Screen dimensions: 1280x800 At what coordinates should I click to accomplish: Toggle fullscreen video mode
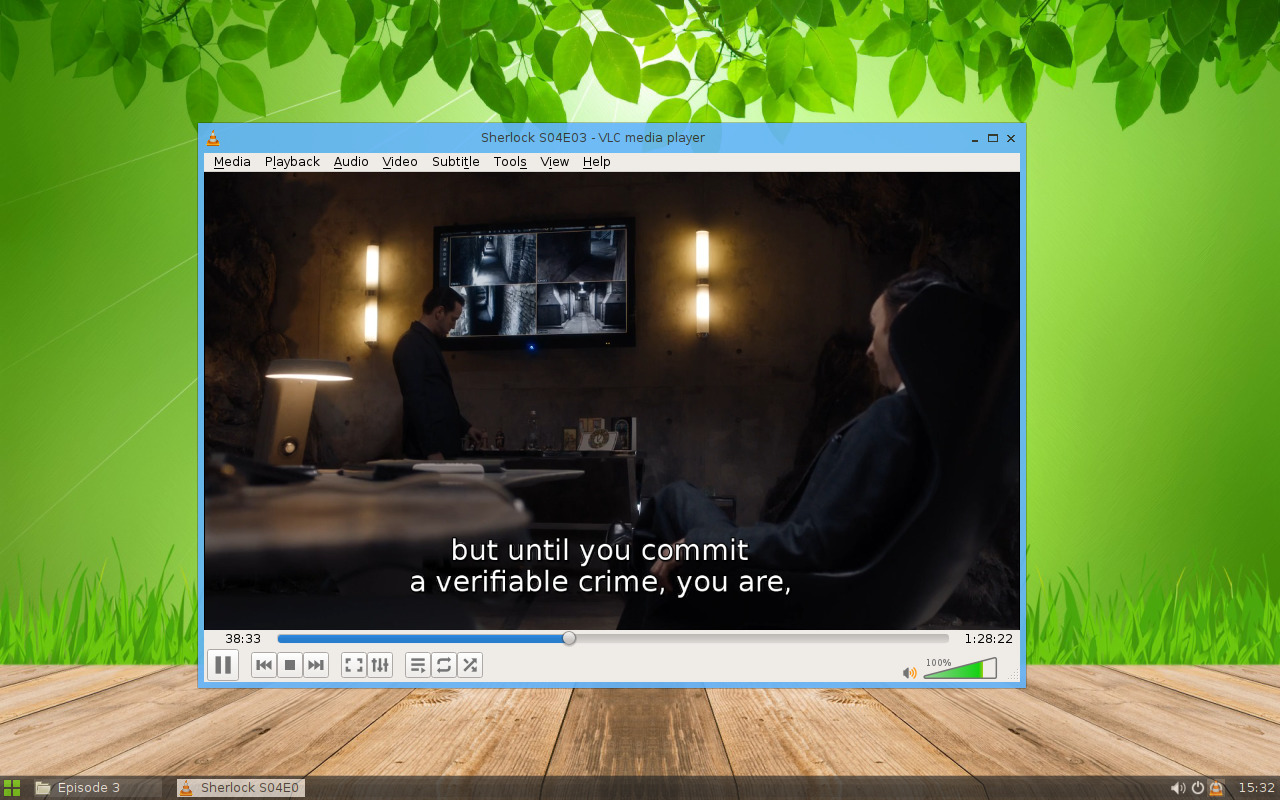[x=353, y=664]
